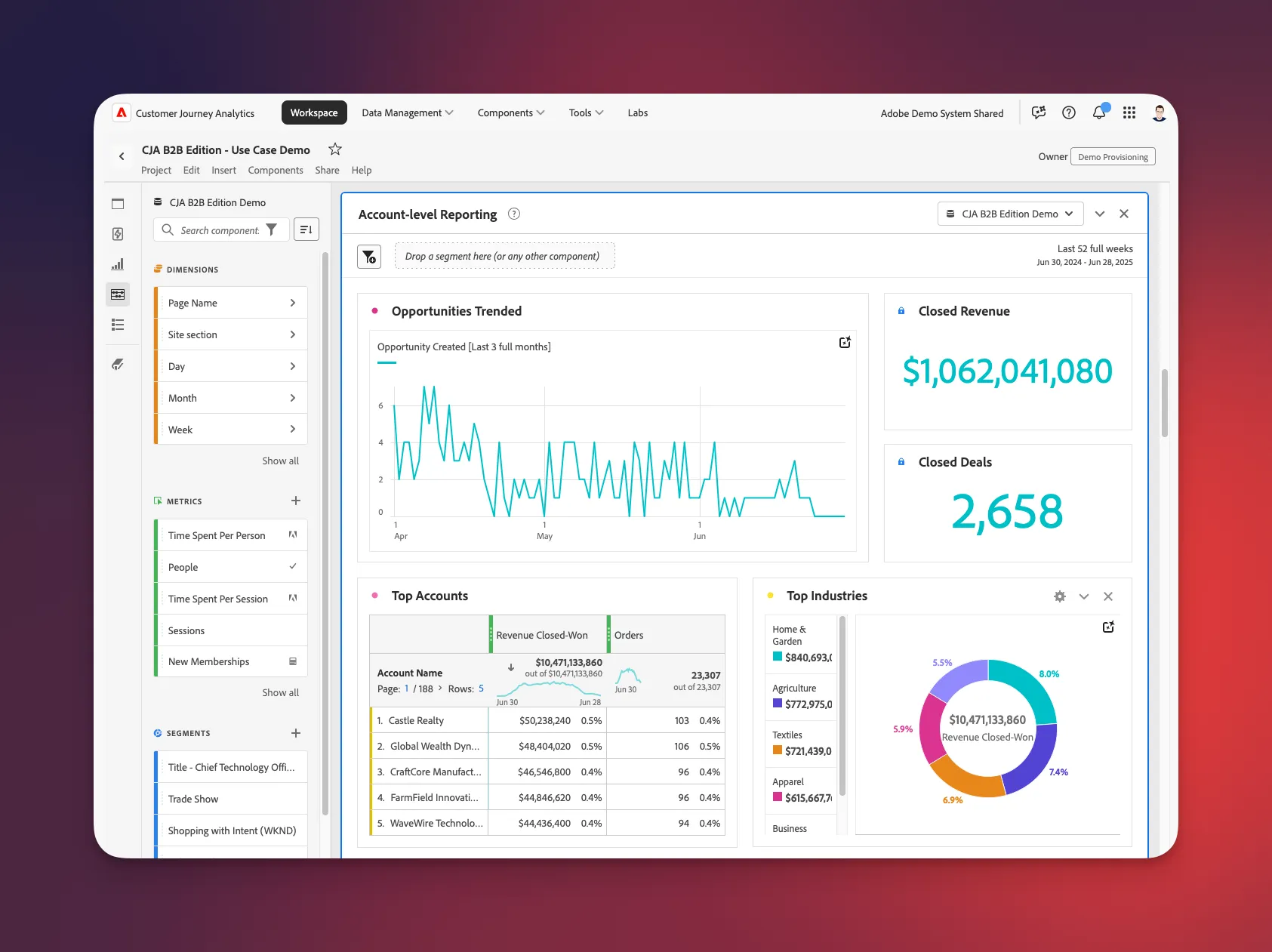Open chart options in Opportunity Created chart

[845, 343]
